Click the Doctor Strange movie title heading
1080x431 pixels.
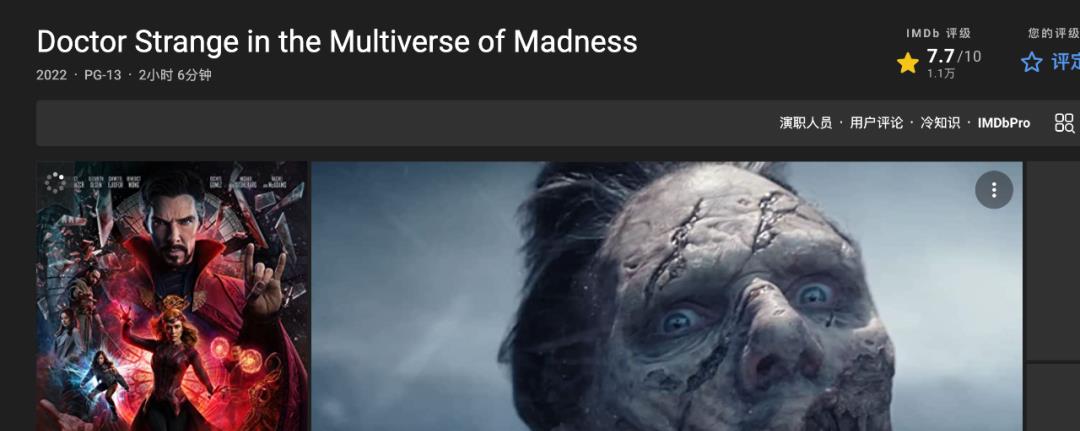pos(337,42)
